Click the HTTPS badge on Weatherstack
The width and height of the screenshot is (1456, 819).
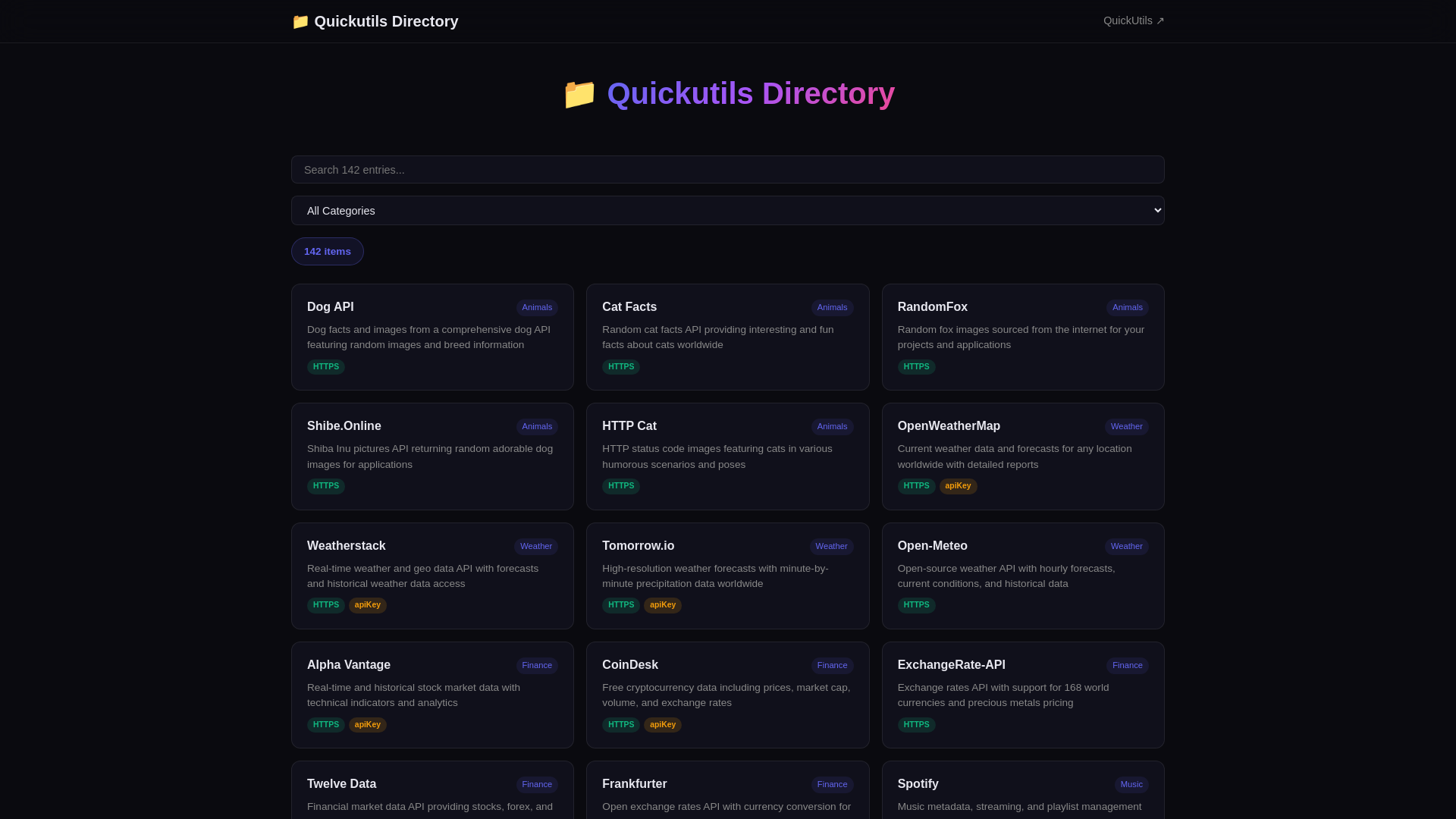tap(326, 605)
